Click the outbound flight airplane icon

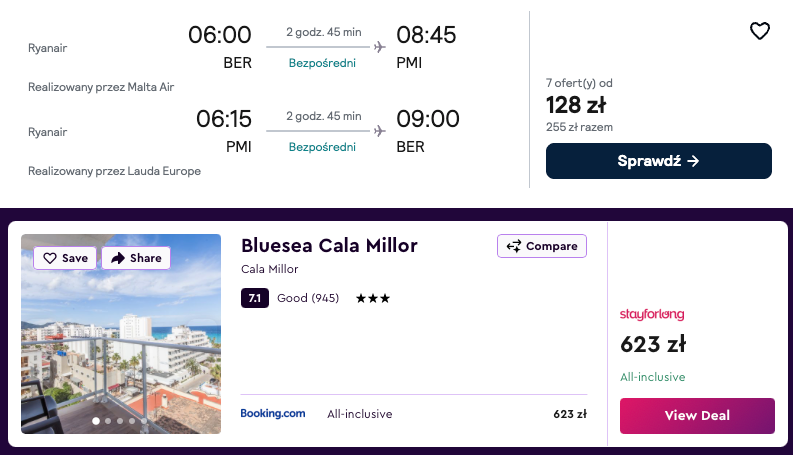pos(379,46)
